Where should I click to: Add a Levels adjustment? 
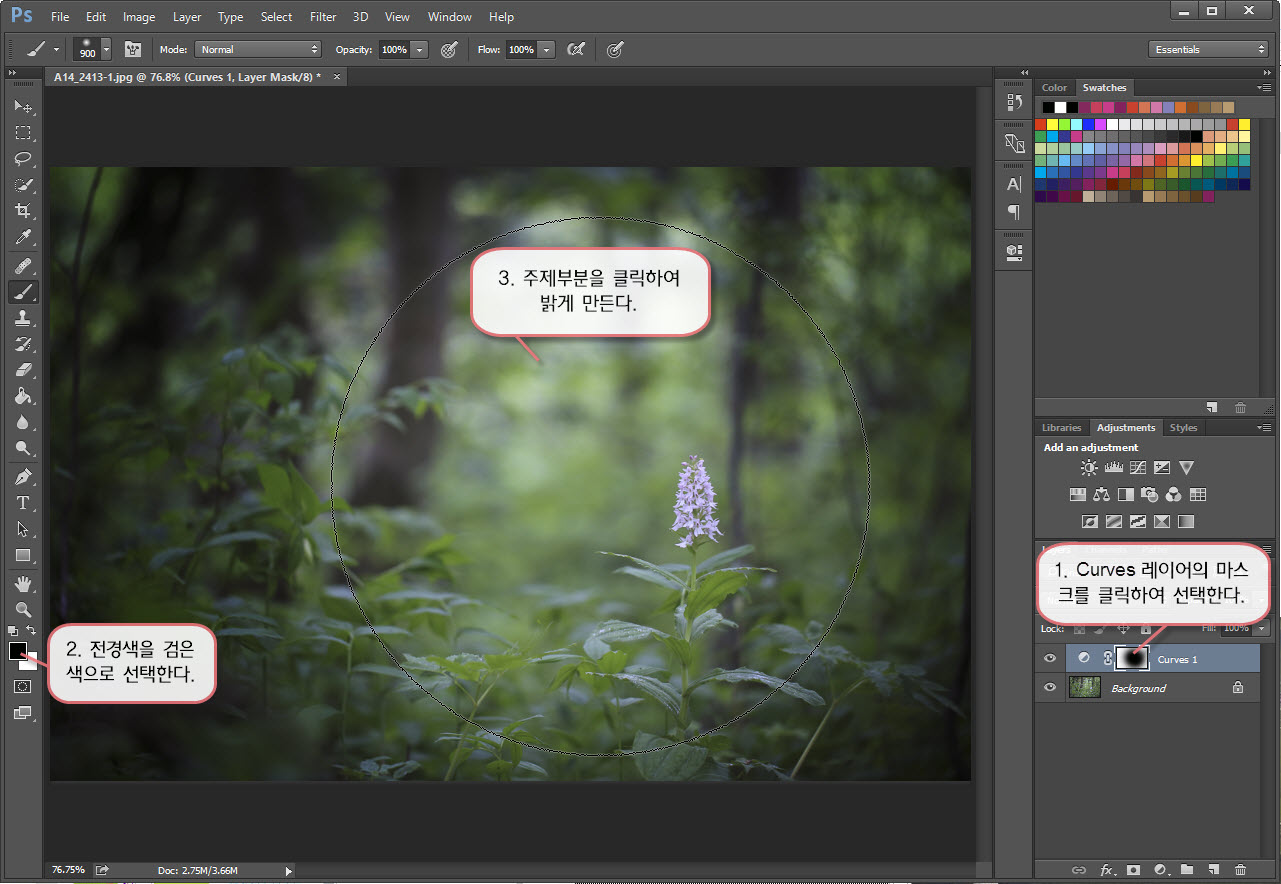(x=1113, y=467)
